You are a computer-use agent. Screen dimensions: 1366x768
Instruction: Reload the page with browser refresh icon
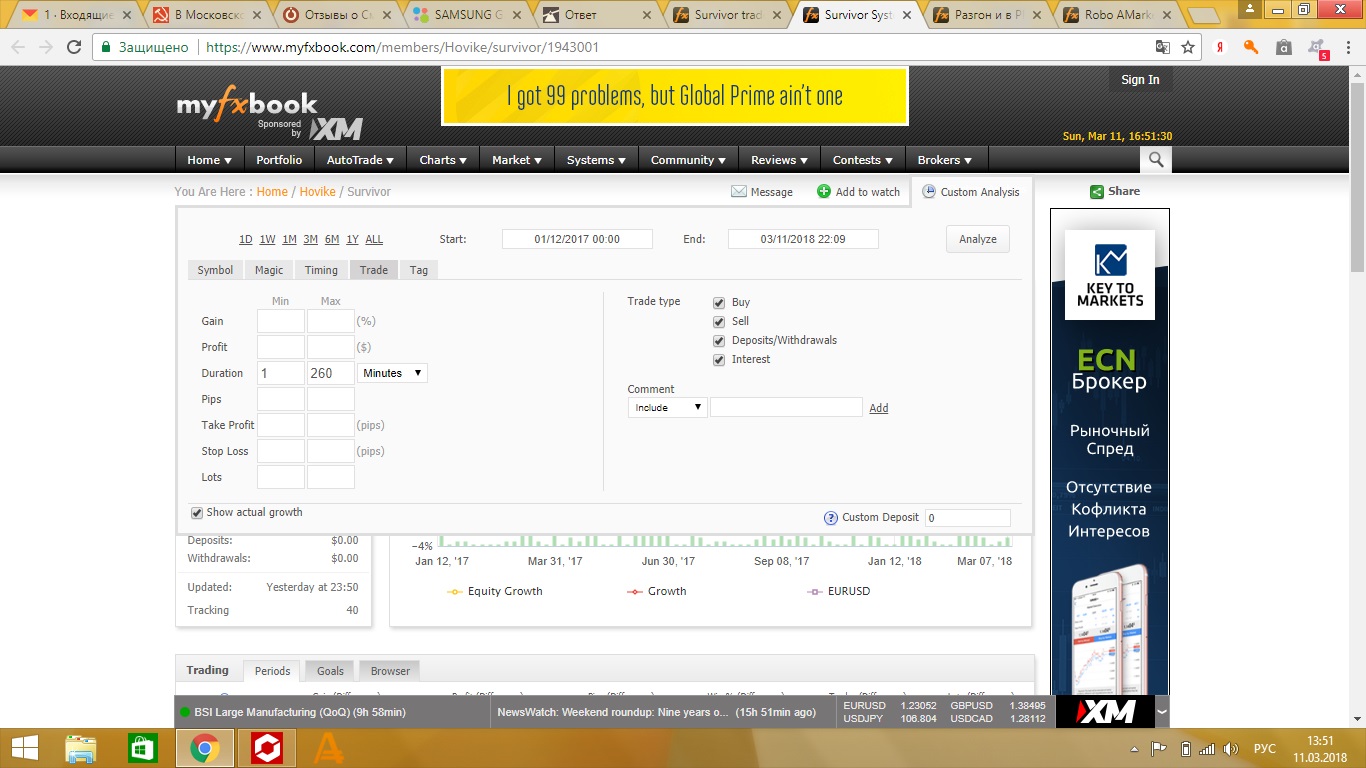pyautogui.click(x=74, y=47)
